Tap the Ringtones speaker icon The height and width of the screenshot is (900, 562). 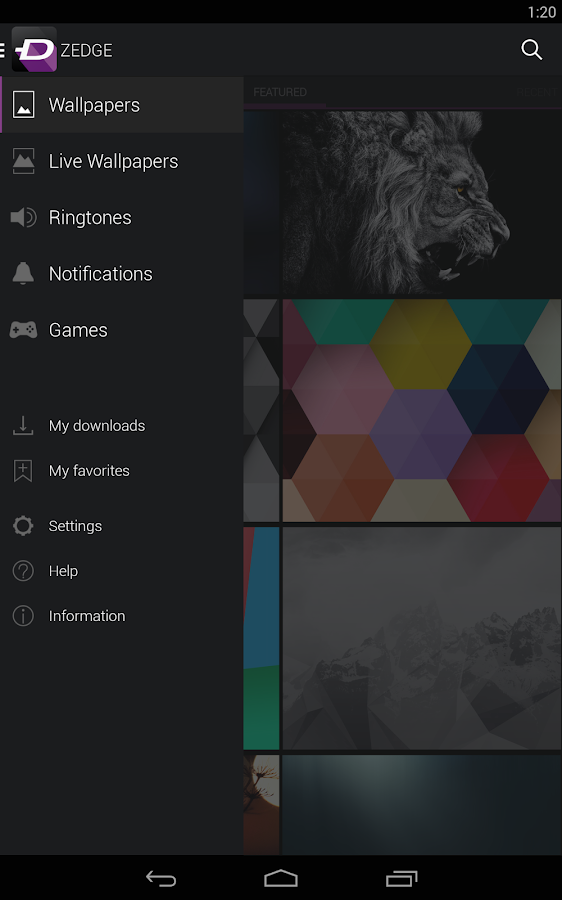(x=24, y=218)
